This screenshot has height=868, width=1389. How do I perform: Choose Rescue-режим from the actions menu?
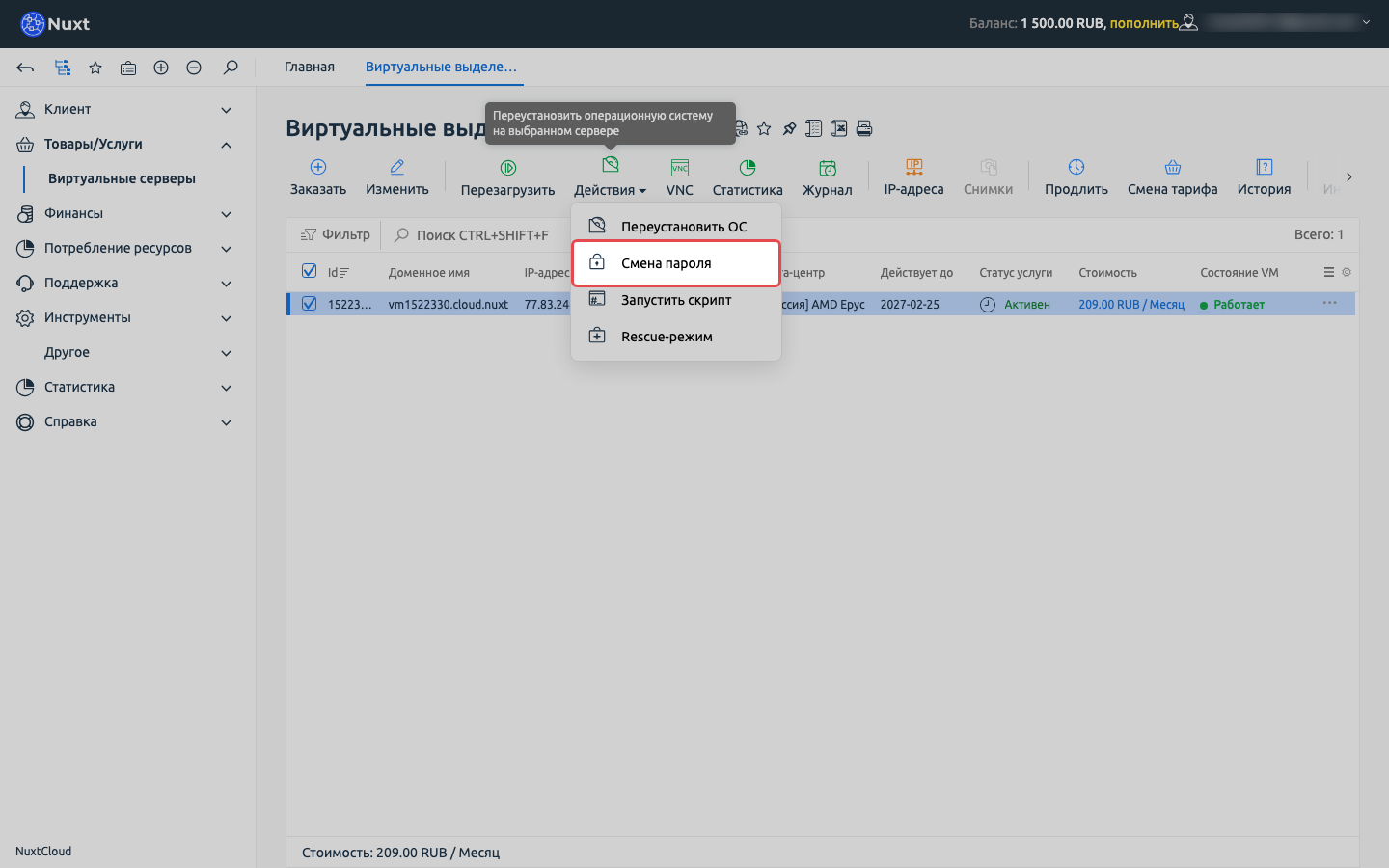(676, 337)
